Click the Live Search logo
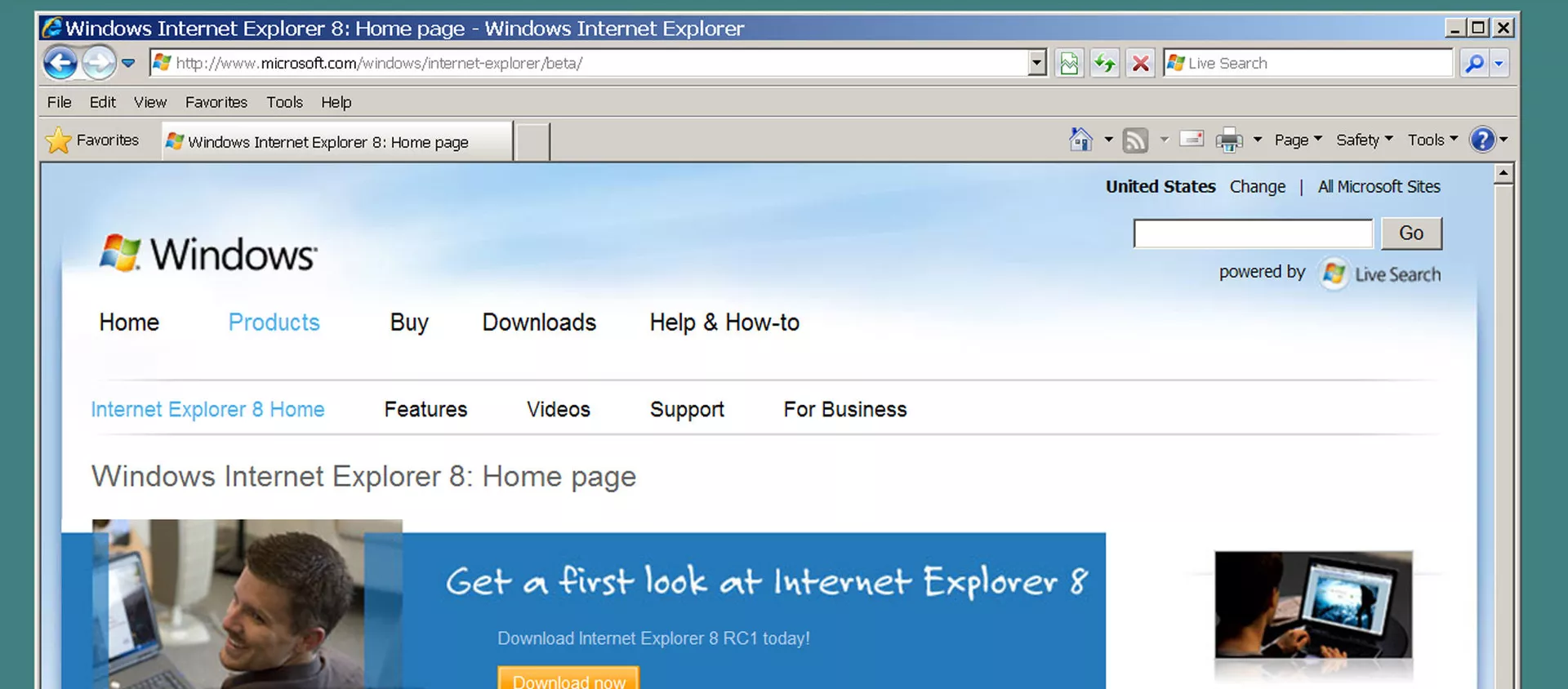This screenshot has height=689, width=1568. point(1379,273)
